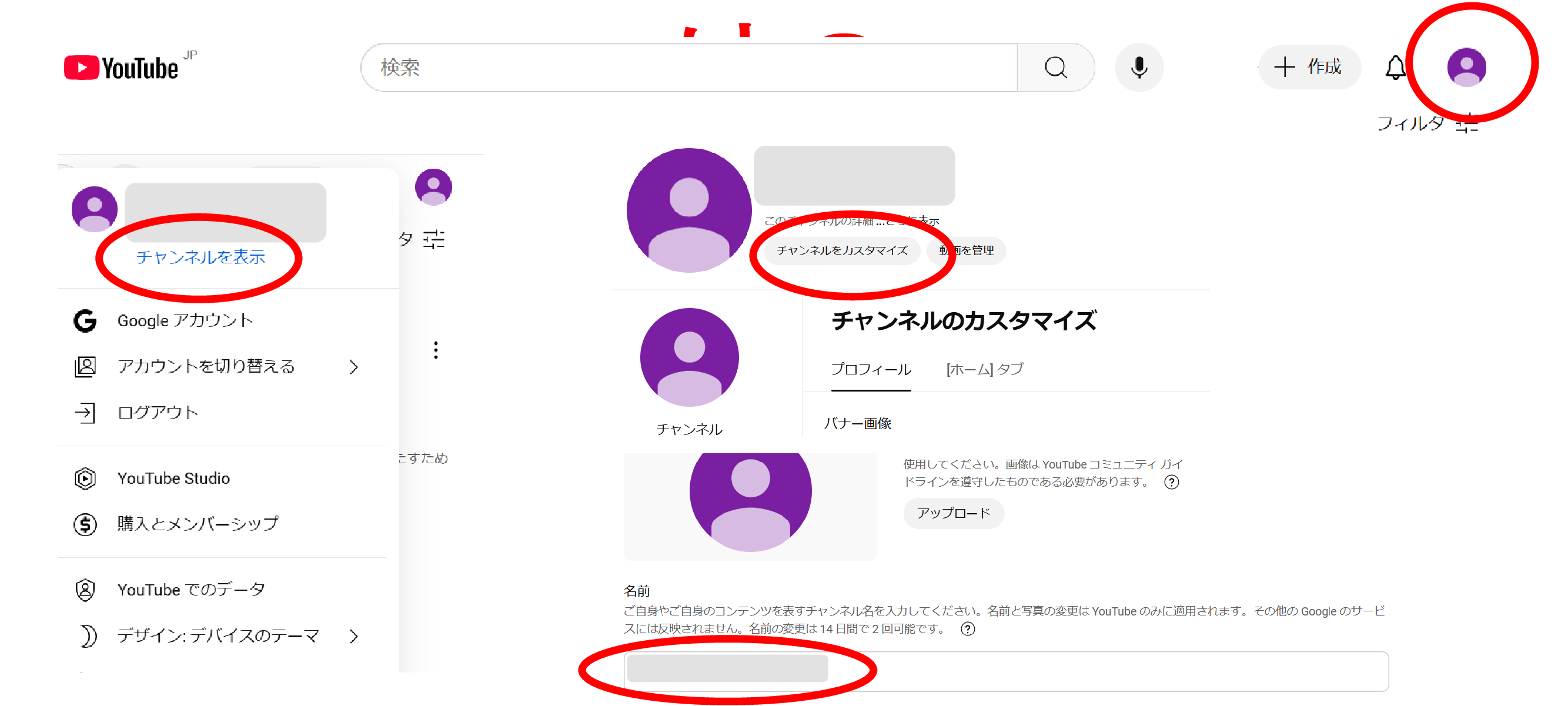
Task: Expand the アカウントを切り替える submenu arrow
Action: click(354, 366)
